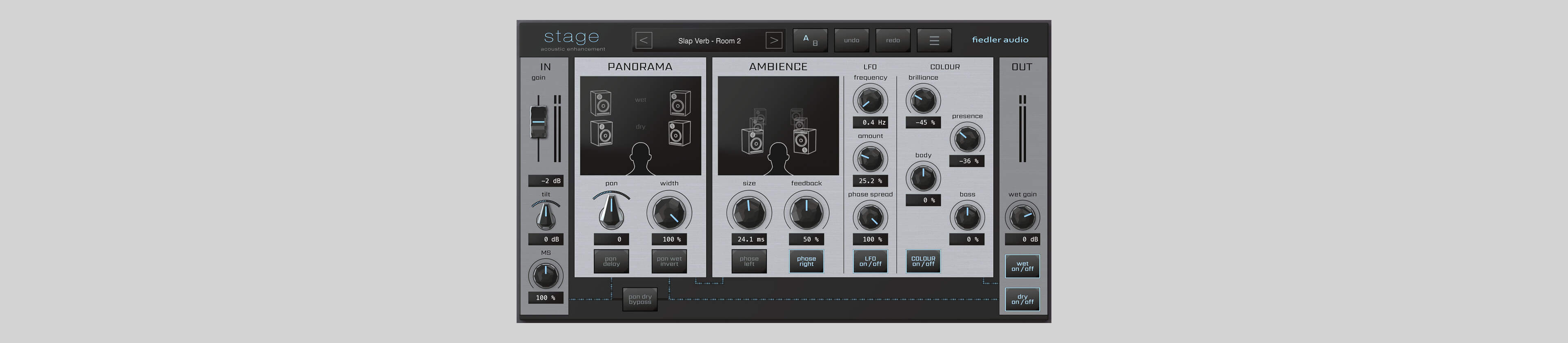Enable the phase right button

806,261
